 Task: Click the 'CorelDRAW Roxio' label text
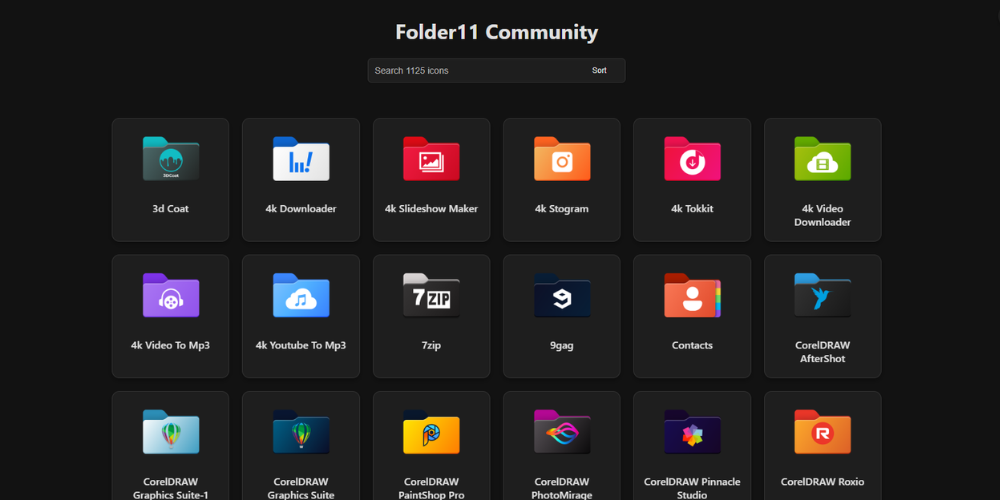point(823,482)
